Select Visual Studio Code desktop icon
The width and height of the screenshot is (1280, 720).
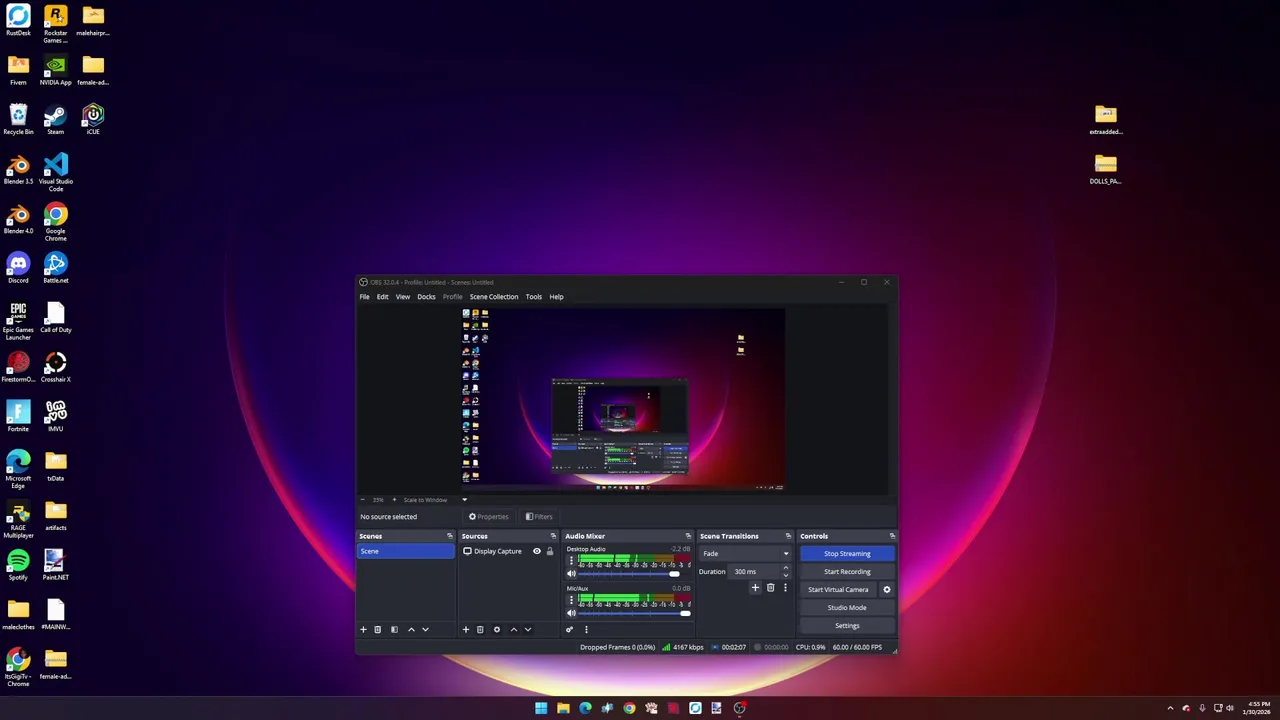pyautogui.click(x=55, y=171)
